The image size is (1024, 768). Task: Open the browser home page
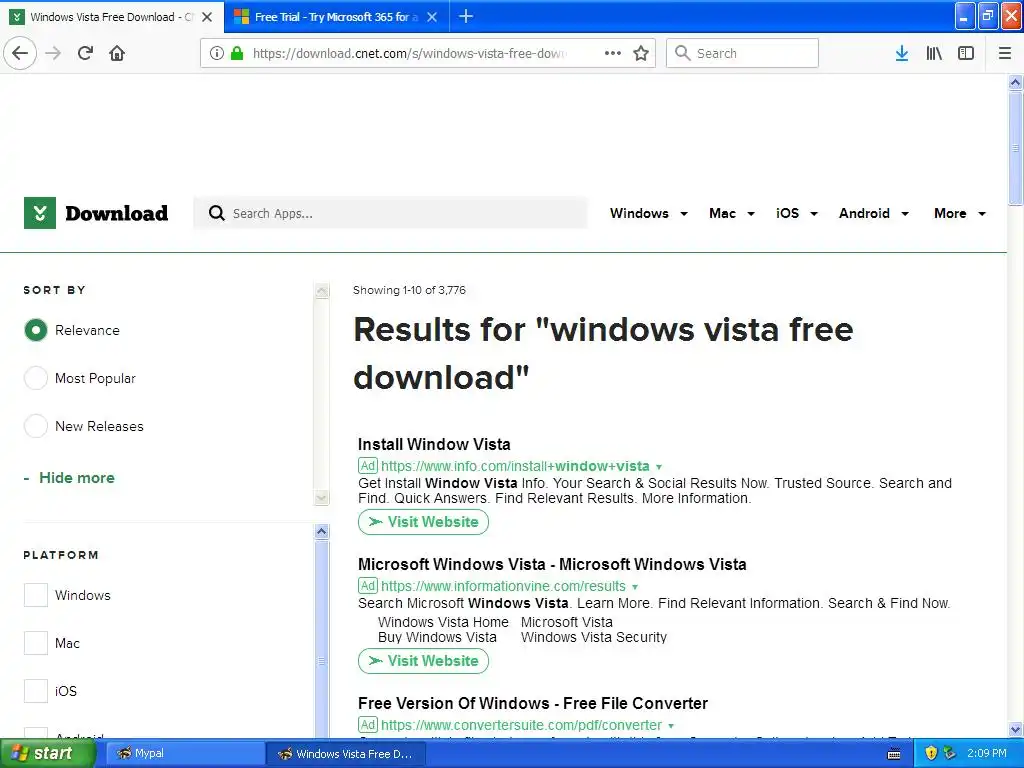(x=117, y=53)
